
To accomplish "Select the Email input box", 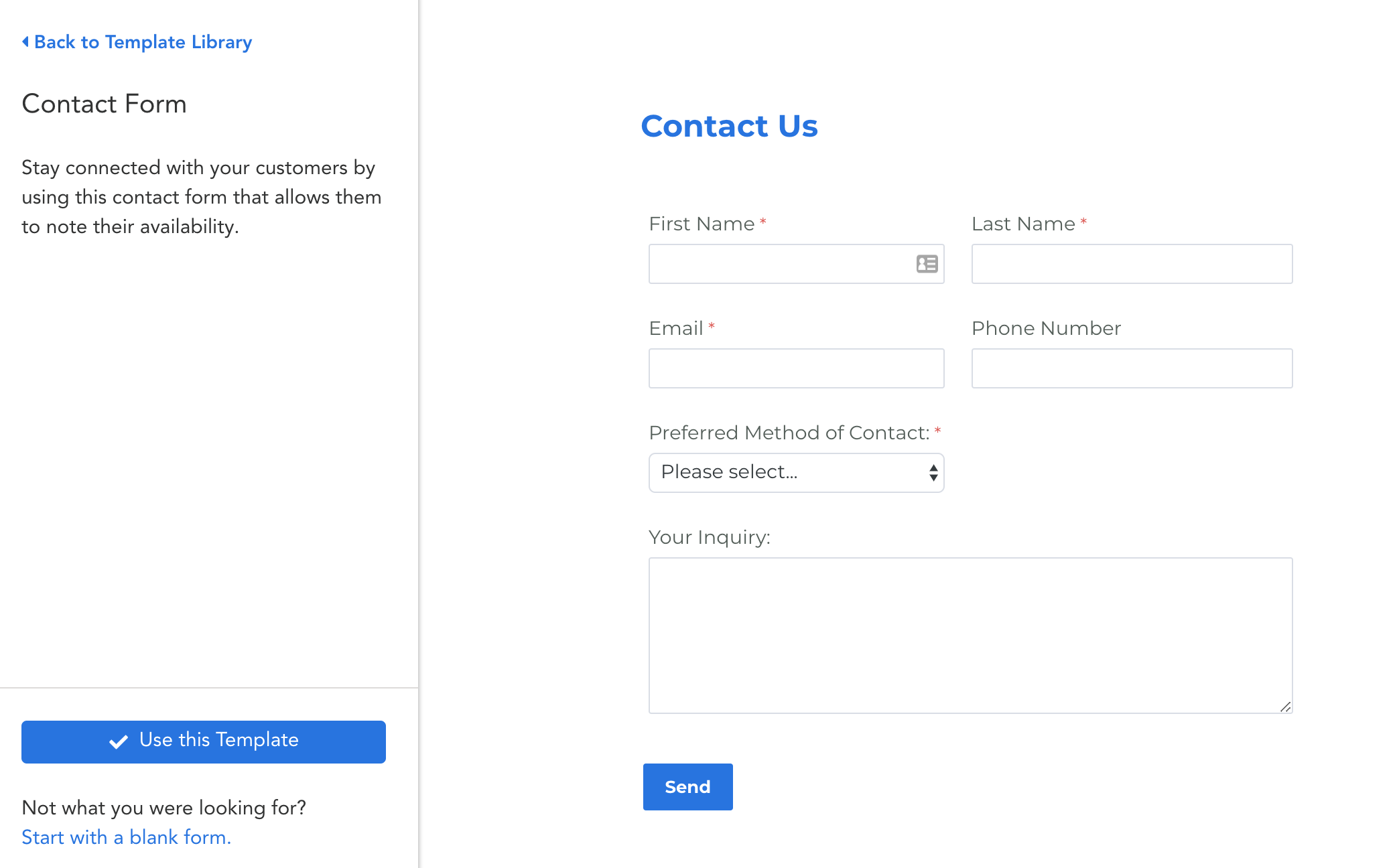I will (796, 368).
